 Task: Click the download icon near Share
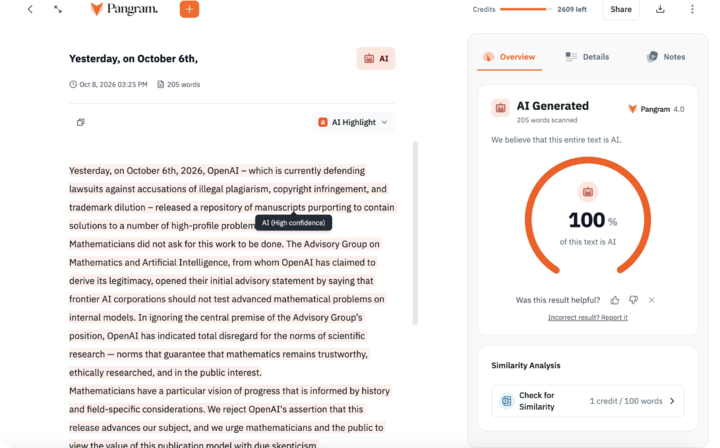[x=660, y=9]
